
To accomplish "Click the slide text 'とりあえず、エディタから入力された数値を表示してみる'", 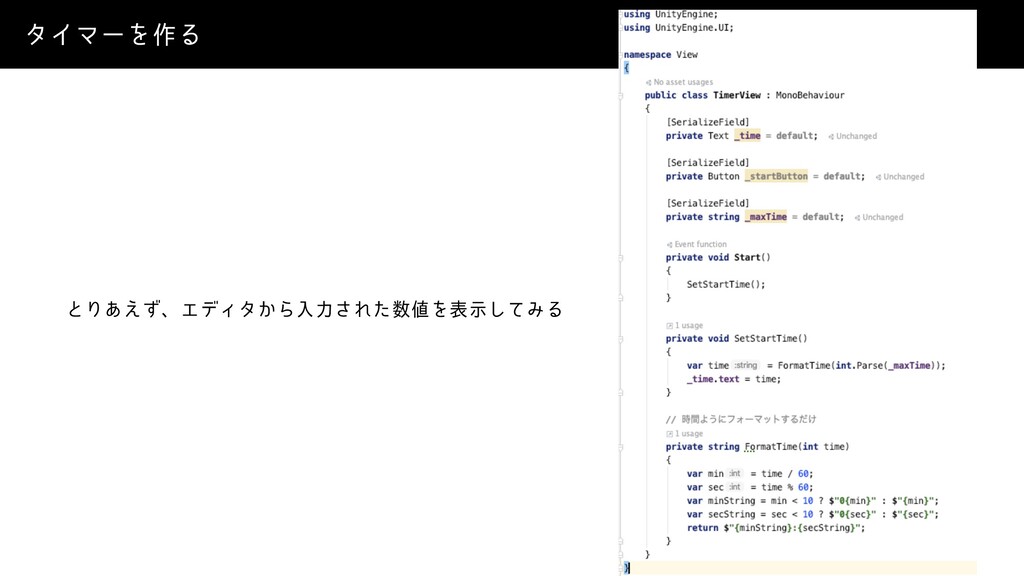I will coord(315,308).
